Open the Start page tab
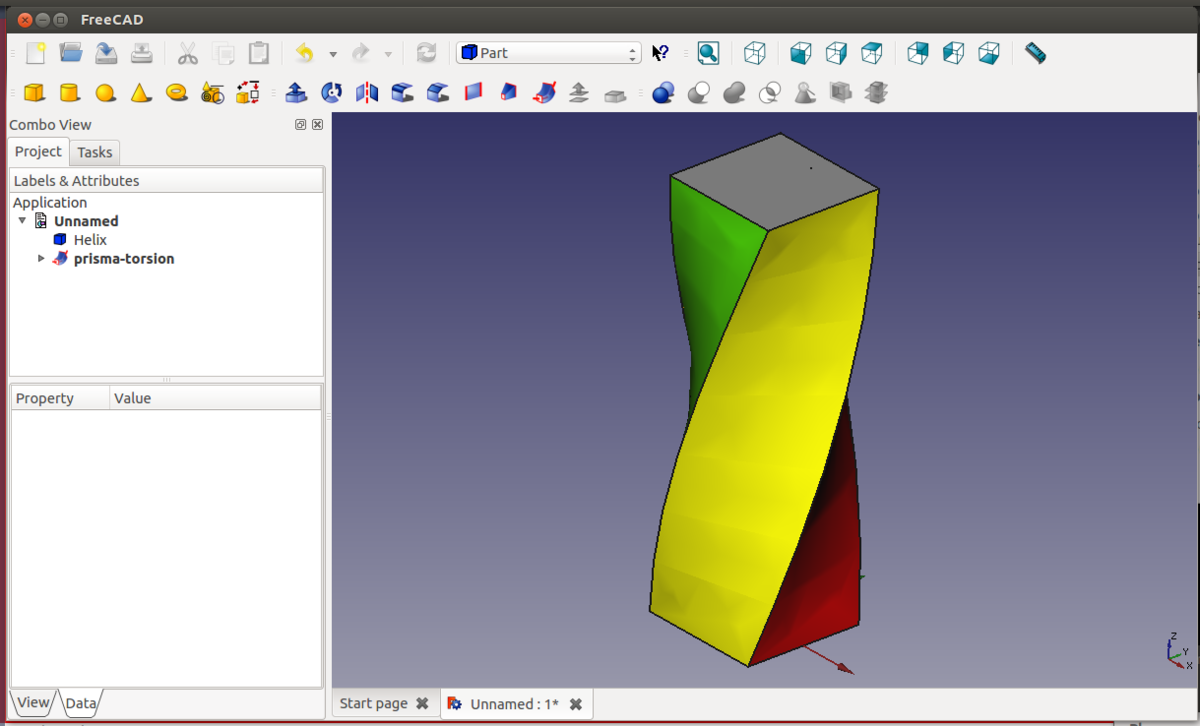1200x726 pixels. click(373, 703)
